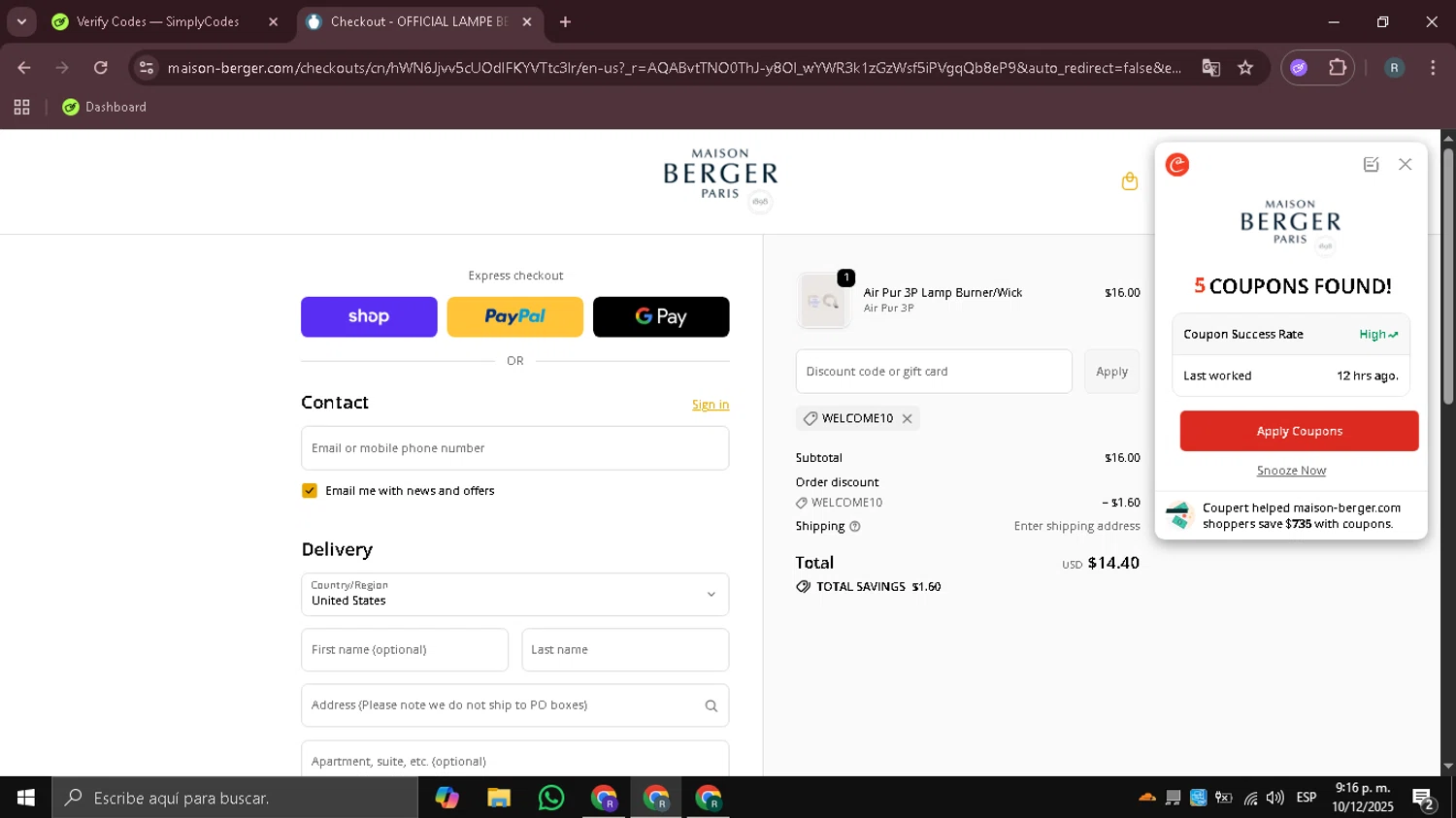Bookmark this page with the star icon

pyautogui.click(x=1245, y=68)
